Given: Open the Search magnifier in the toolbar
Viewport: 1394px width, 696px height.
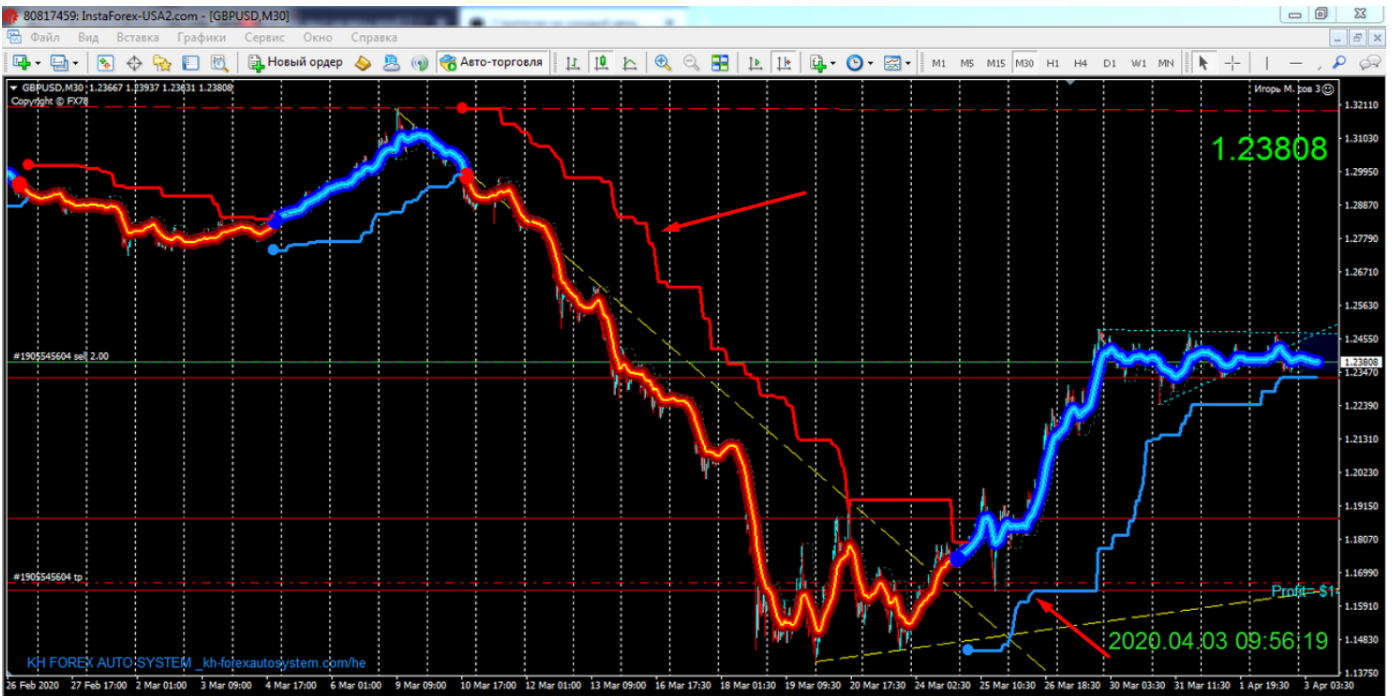Looking at the screenshot, I should 1339,62.
